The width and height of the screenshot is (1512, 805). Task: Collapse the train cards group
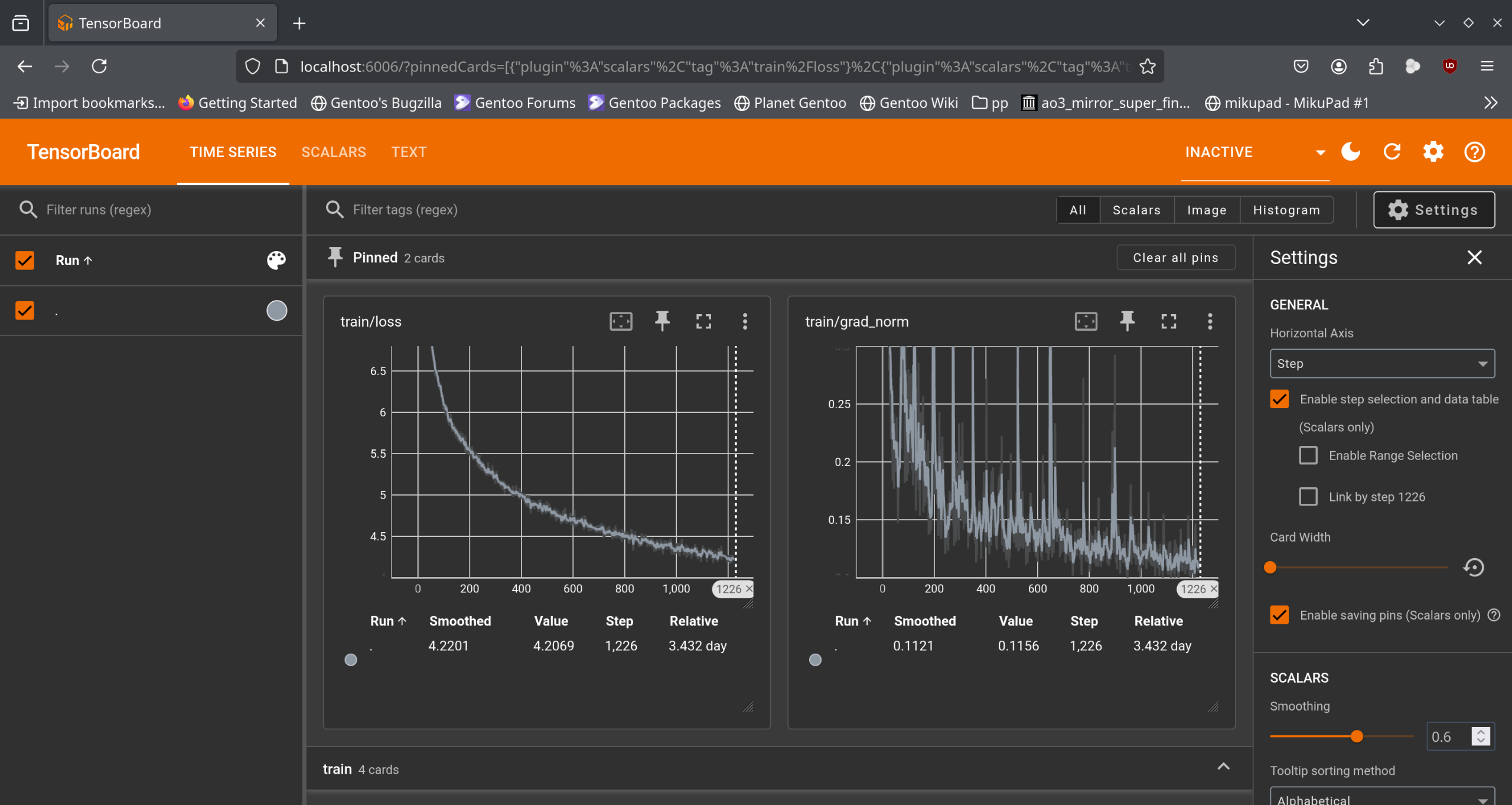coord(1223,766)
